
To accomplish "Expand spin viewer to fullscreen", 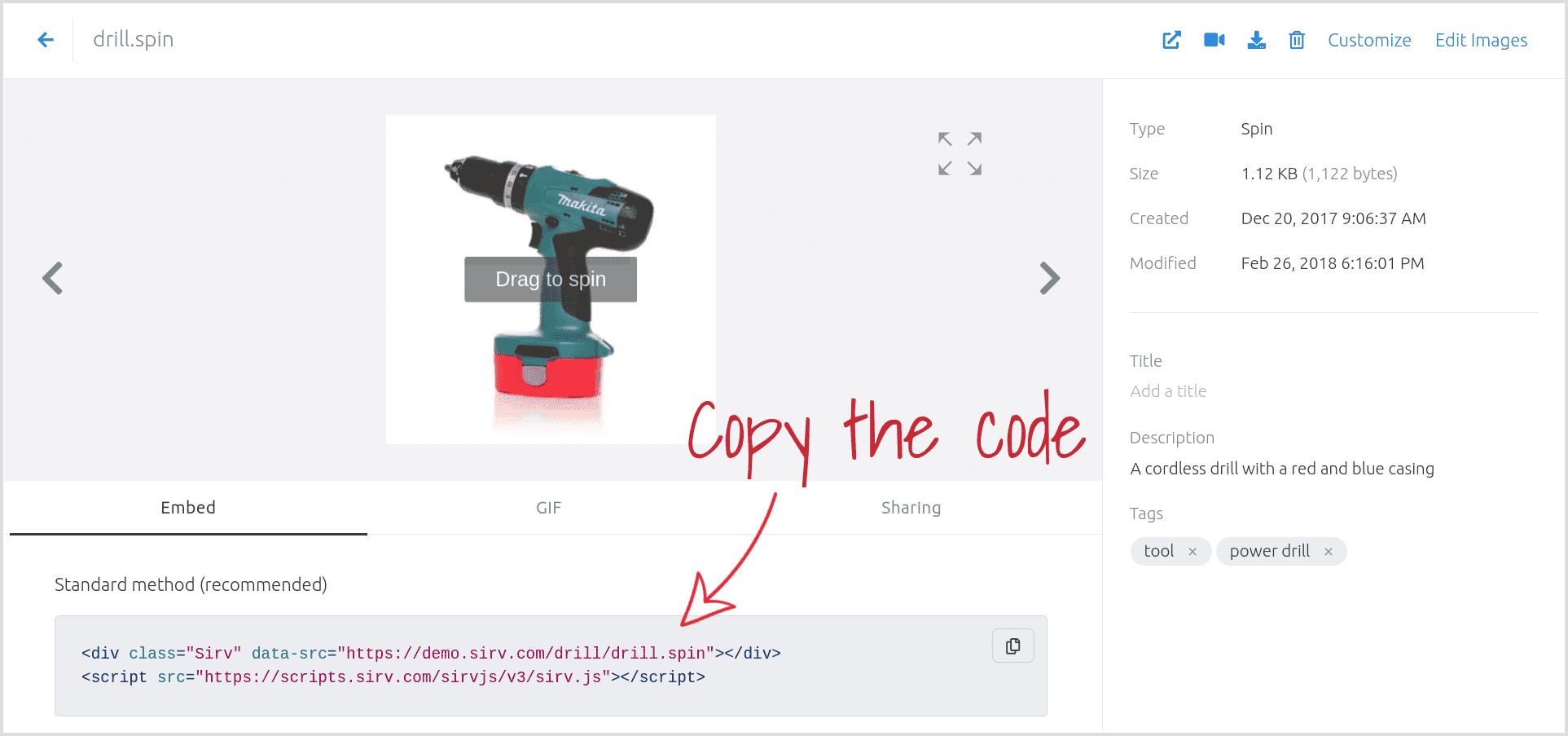I will click(x=960, y=153).
